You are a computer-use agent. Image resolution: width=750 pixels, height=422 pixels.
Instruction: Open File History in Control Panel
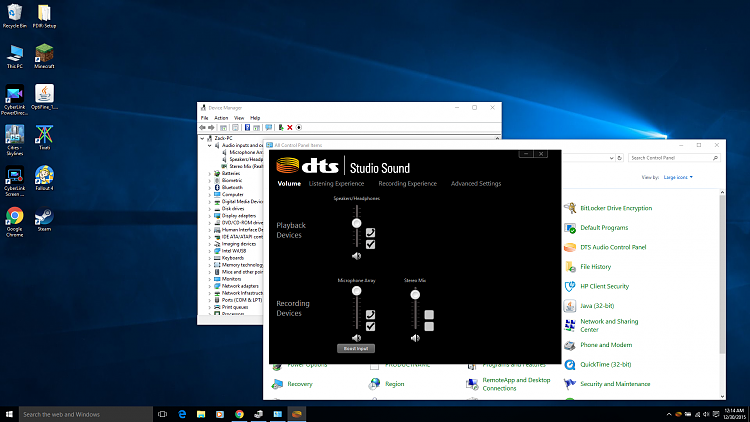(x=595, y=267)
